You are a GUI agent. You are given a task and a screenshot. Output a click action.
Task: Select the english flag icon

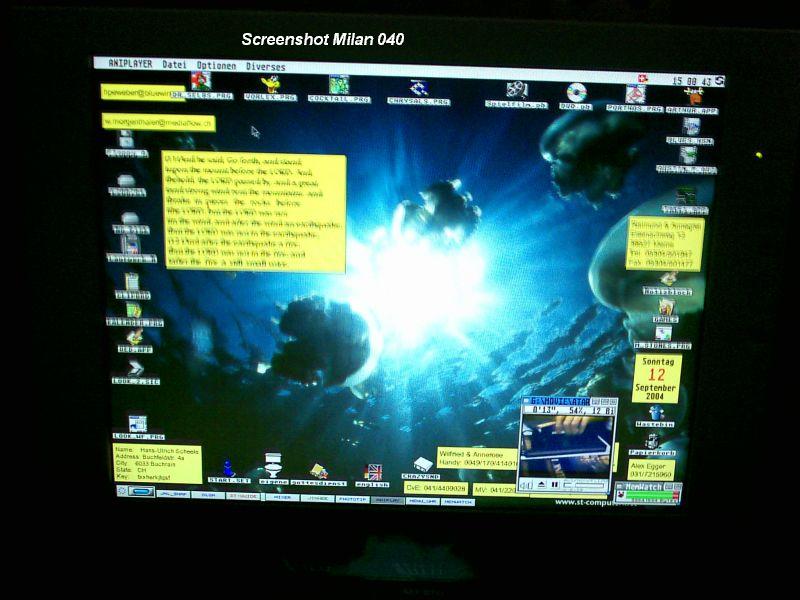tap(373, 471)
